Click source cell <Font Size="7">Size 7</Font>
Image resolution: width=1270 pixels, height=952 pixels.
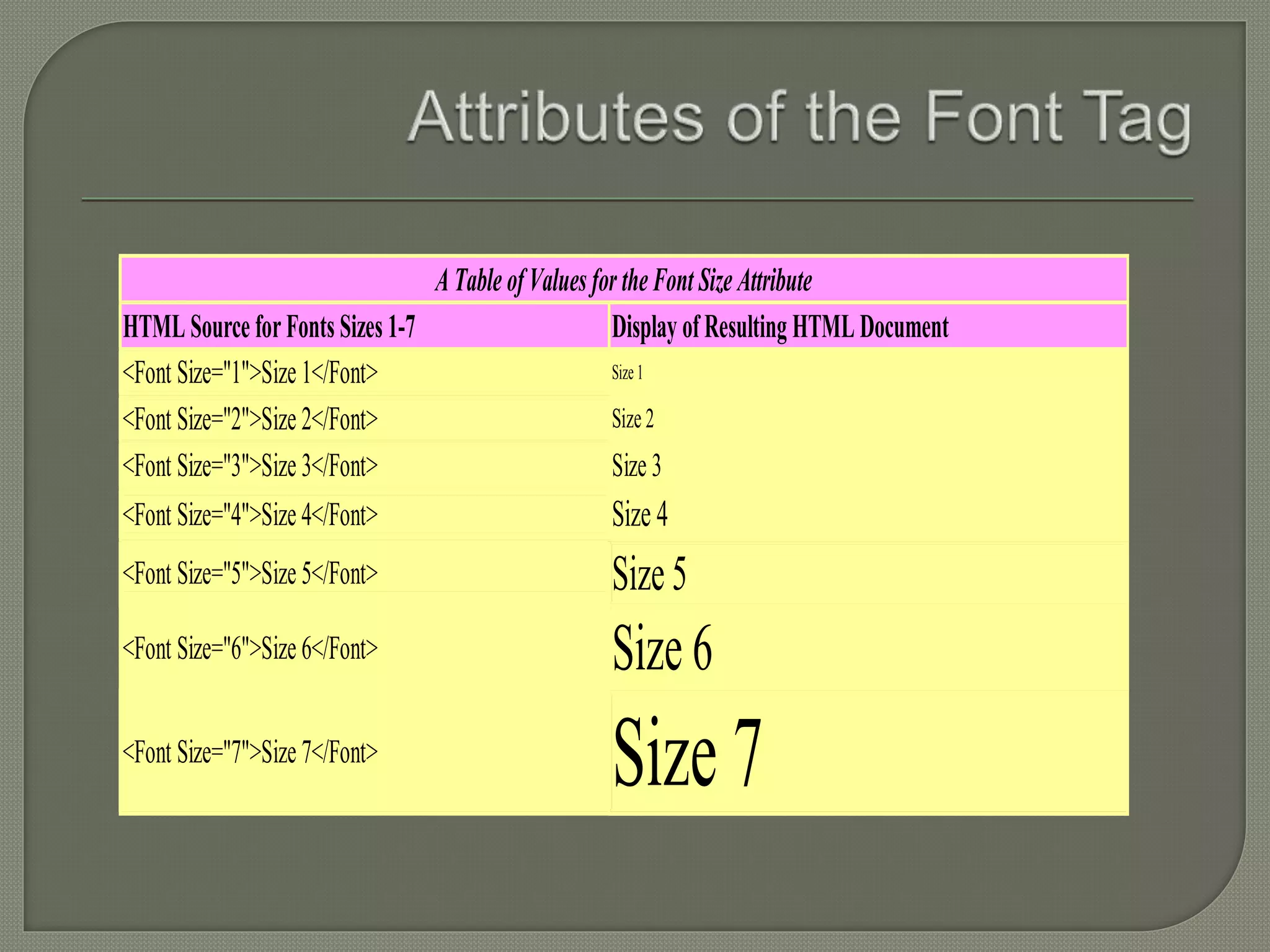250,752
